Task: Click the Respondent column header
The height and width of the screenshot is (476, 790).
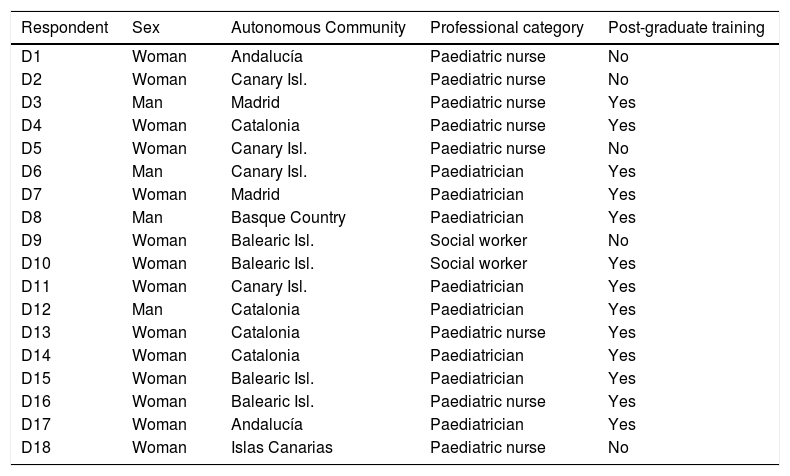Action: point(64,28)
